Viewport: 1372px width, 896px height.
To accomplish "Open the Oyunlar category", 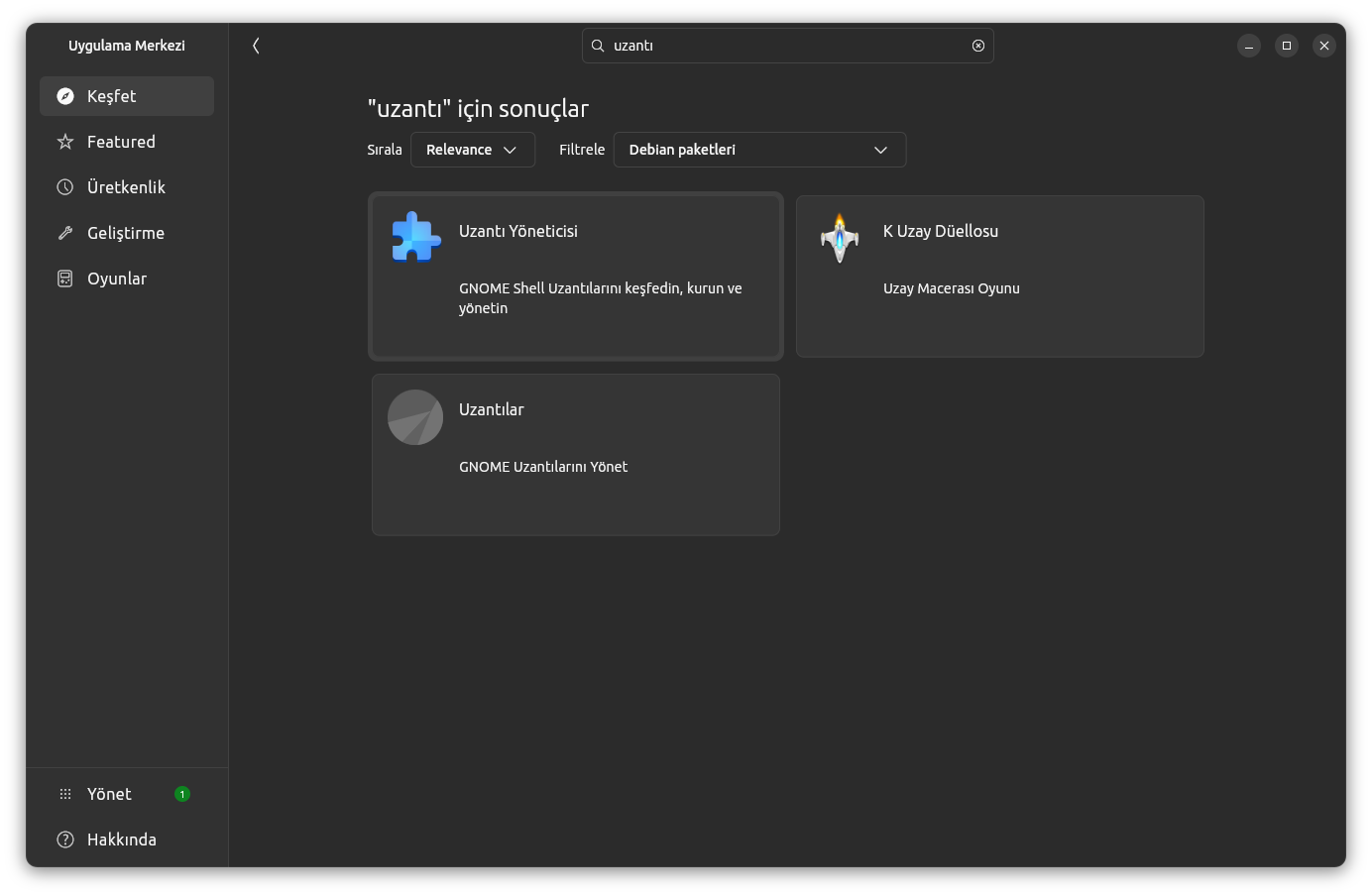I will [127, 279].
